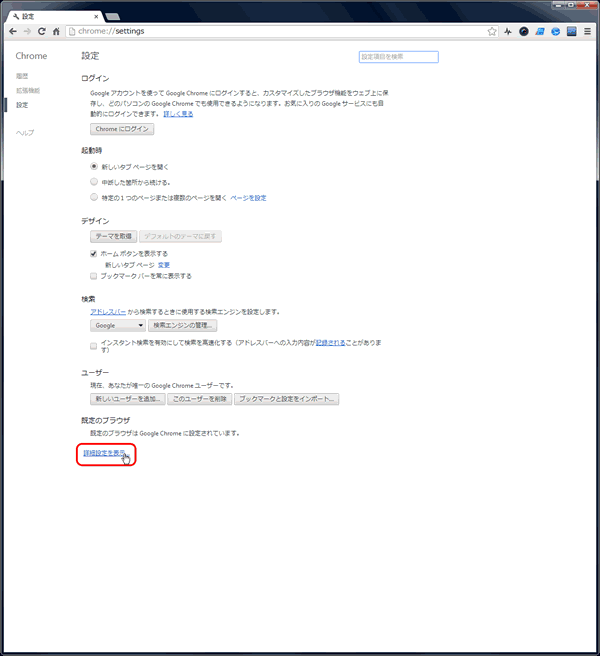This screenshot has height=656, width=600.
Task: Open the アドレスバー link
Action: click(108, 312)
